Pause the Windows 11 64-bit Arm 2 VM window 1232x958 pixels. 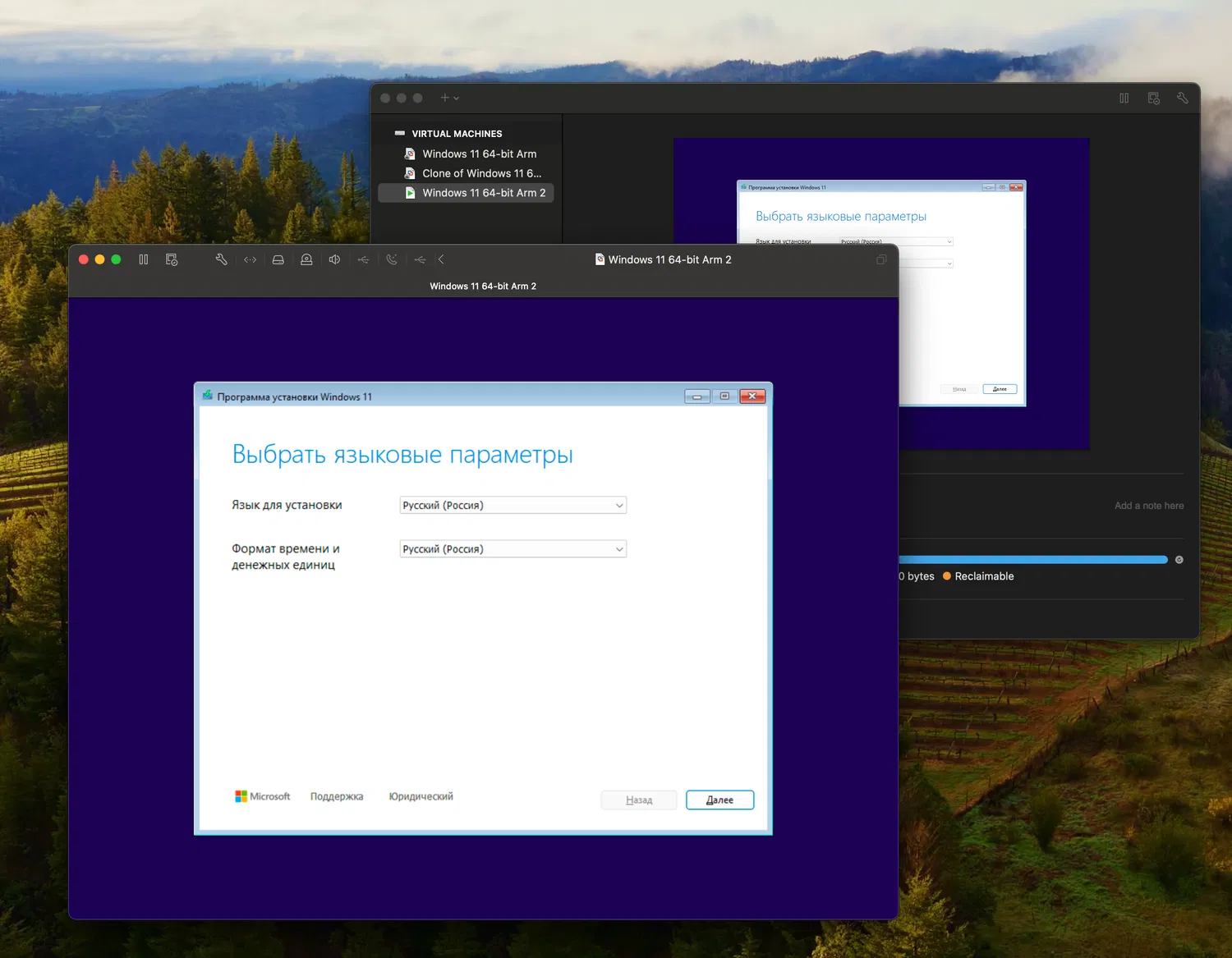[144, 259]
